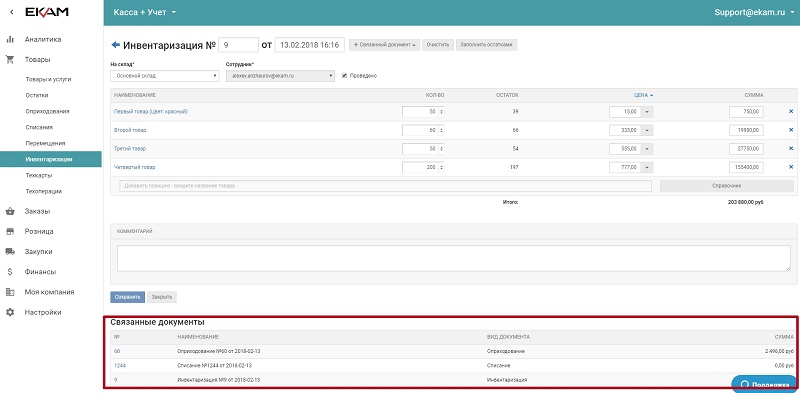Open price dropdown for Второй товар

click(647, 130)
